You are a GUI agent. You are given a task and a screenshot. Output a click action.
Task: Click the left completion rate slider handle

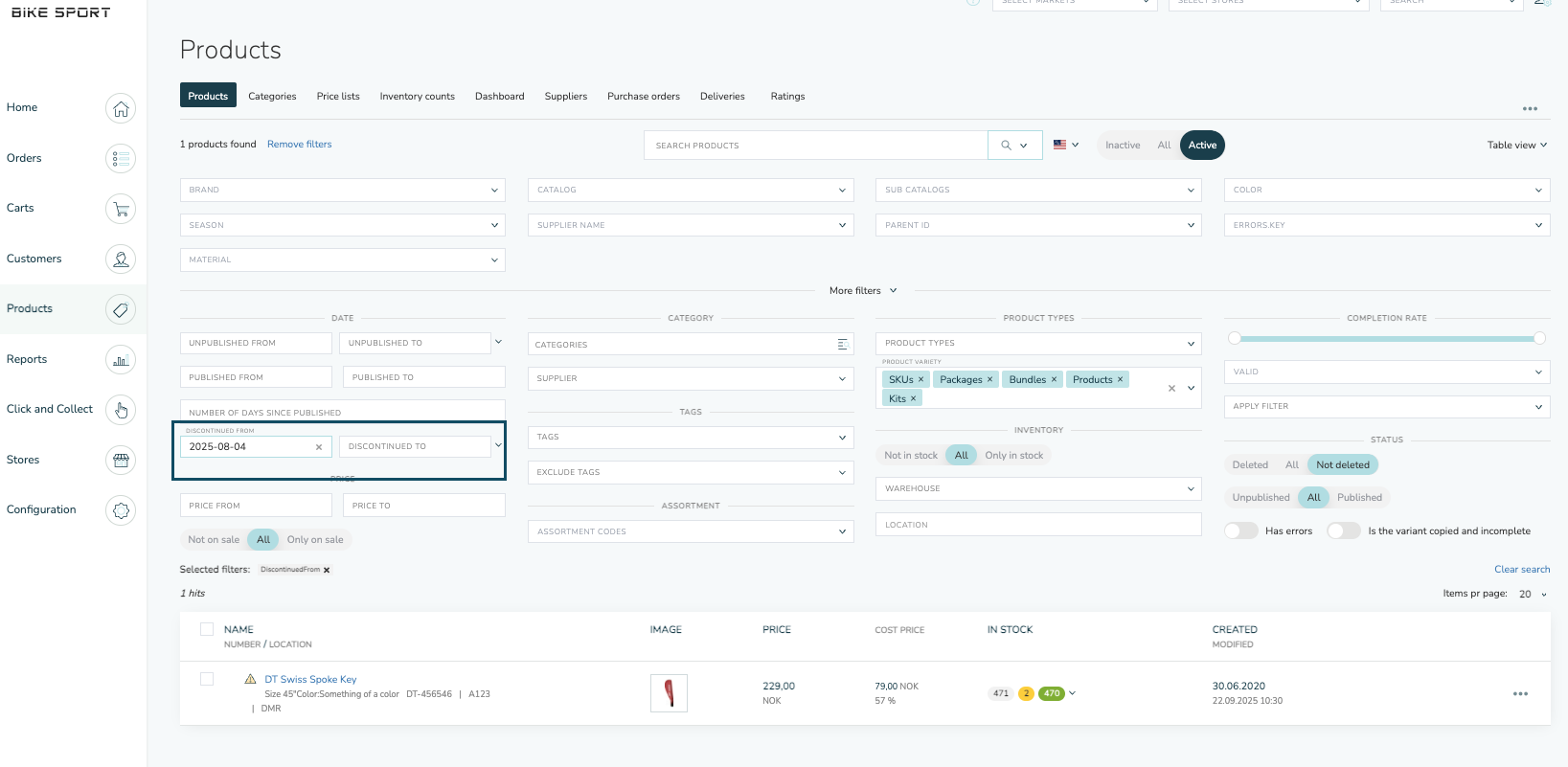click(1235, 338)
